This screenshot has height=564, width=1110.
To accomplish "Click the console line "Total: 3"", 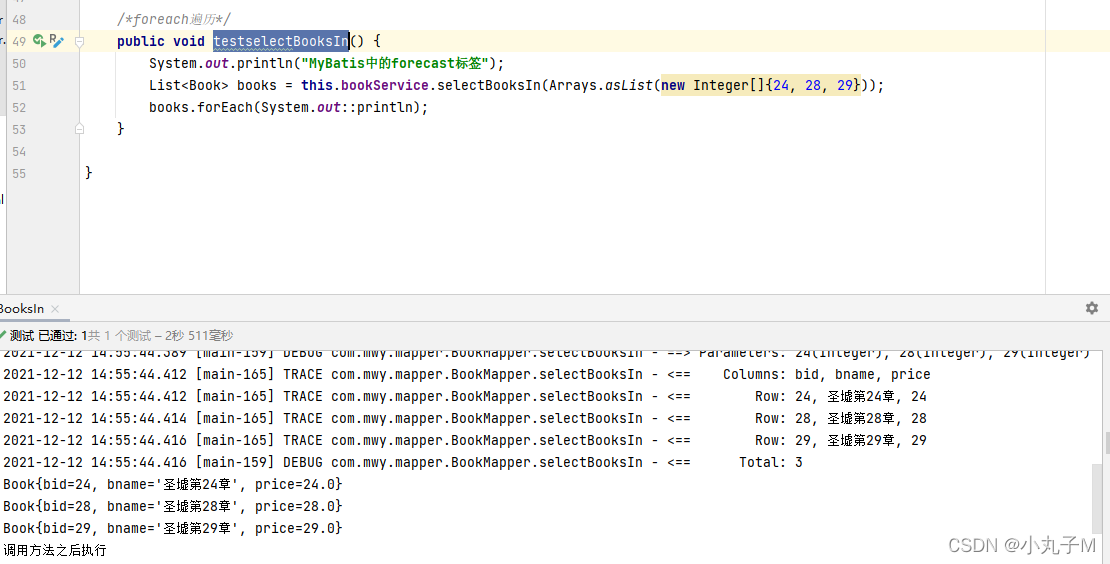I will pyautogui.click(x=403, y=462).
